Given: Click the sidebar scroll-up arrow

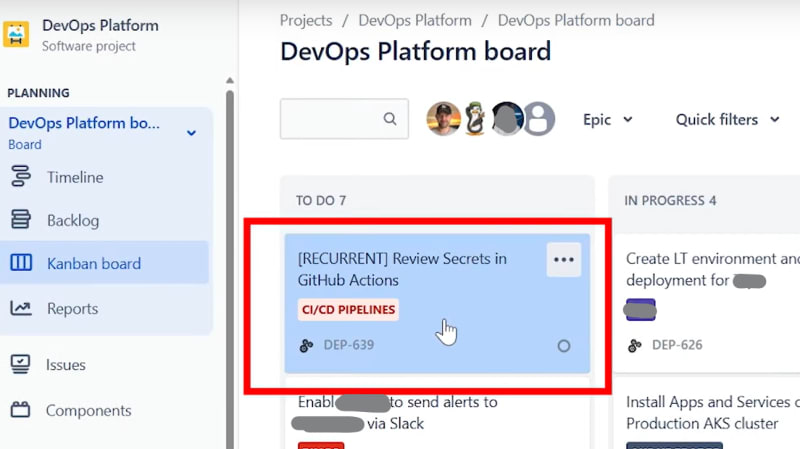Looking at the screenshot, I should 230,80.
